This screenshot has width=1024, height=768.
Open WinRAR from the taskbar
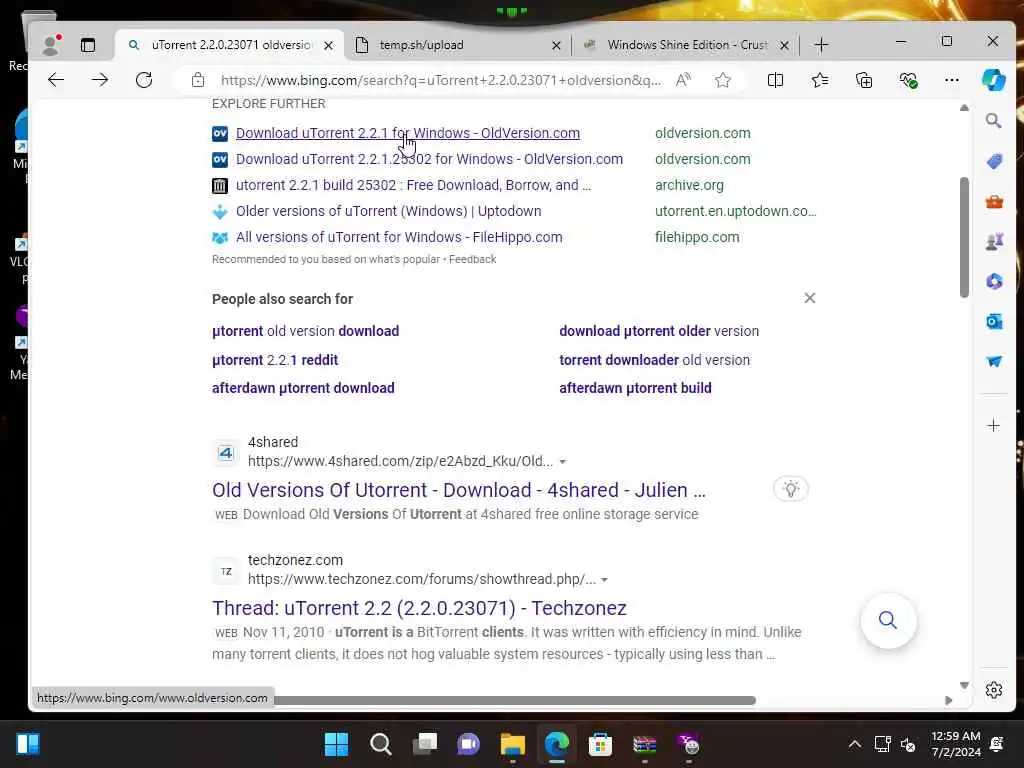(x=644, y=744)
